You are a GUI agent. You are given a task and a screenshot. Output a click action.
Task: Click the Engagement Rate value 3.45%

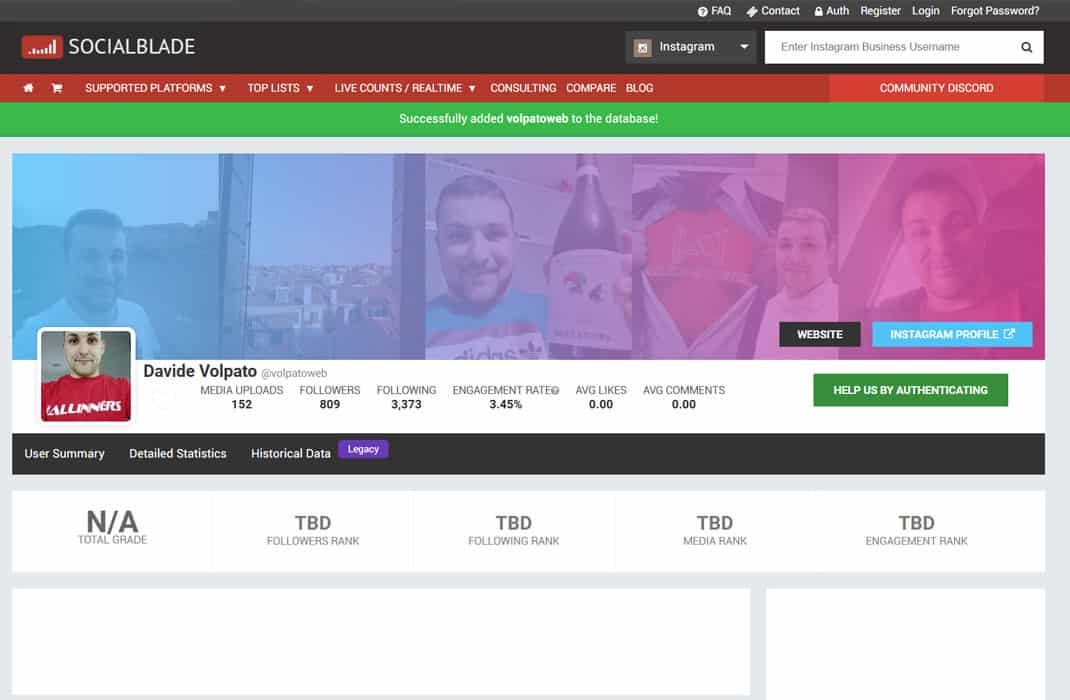click(x=506, y=405)
